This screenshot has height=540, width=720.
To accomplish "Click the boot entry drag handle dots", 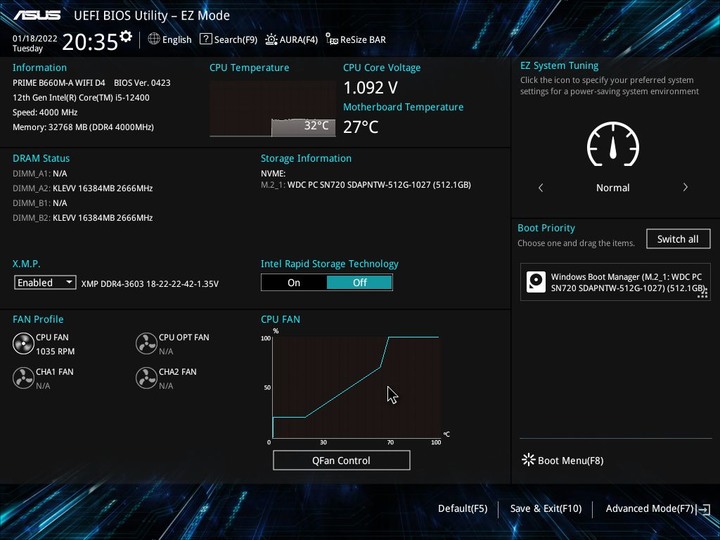I will pyautogui.click(x=703, y=293).
